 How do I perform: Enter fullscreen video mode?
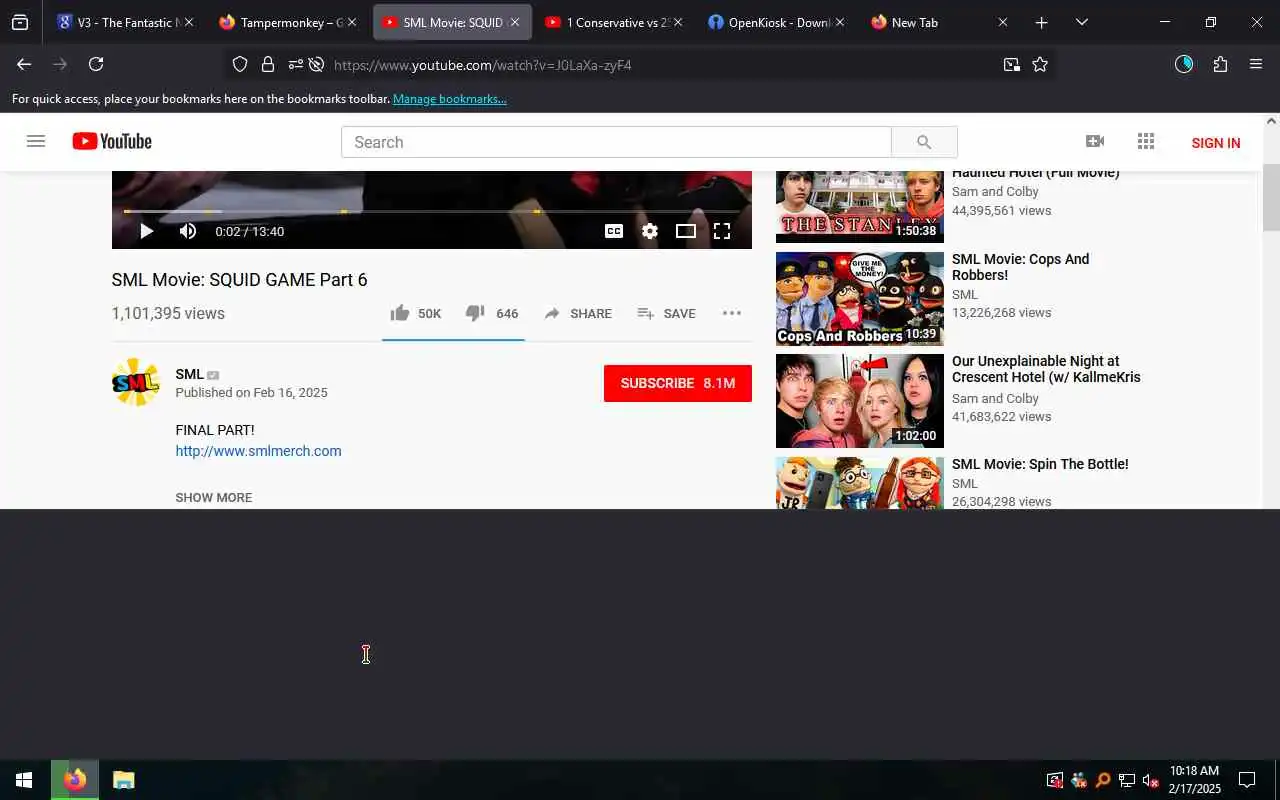(722, 231)
